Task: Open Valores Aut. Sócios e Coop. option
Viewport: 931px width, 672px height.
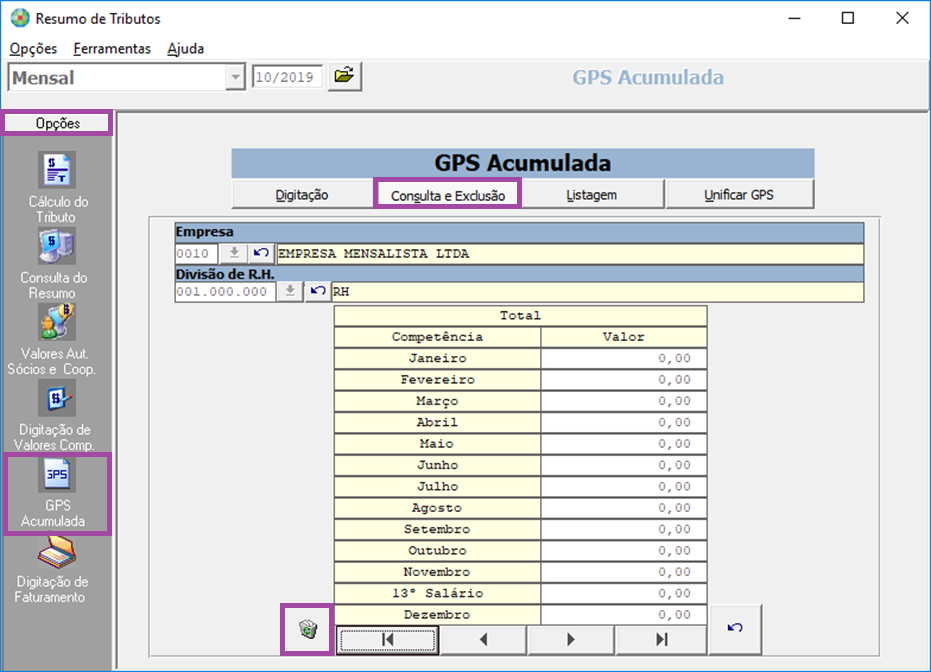Action: (55, 340)
